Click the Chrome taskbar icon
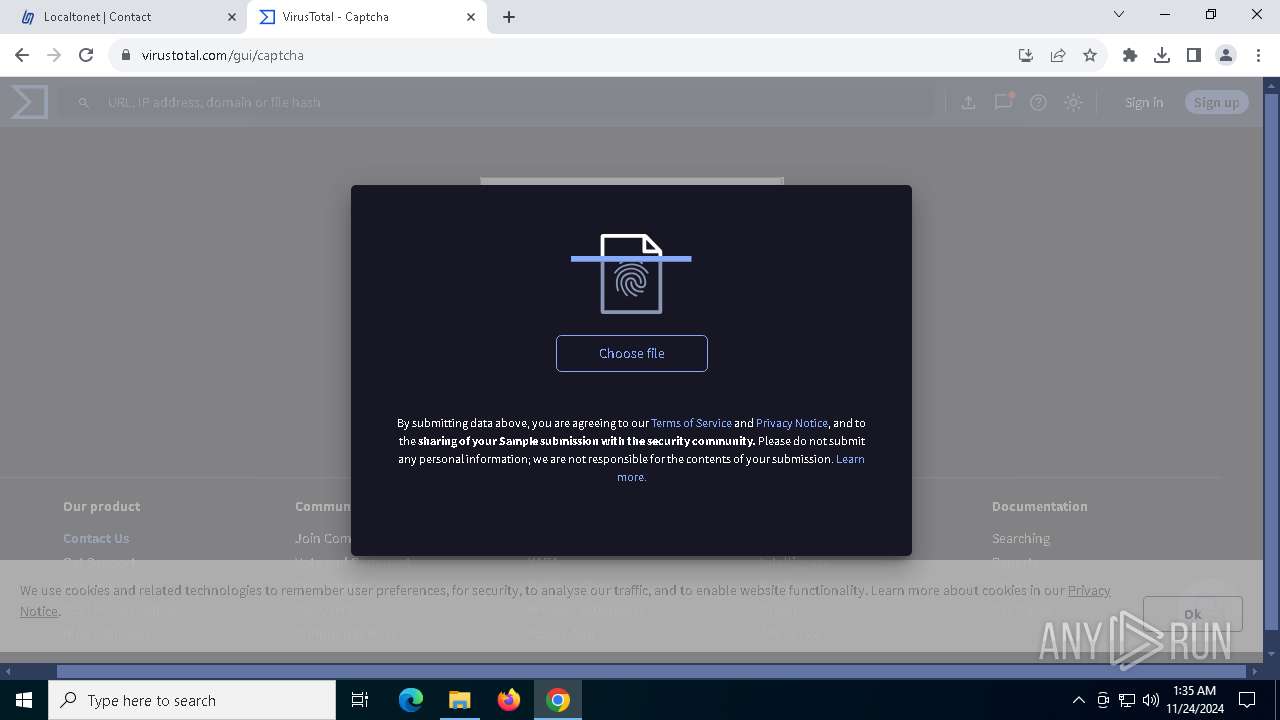The width and height of the screenshot is (1280, 720). [558, 700]
